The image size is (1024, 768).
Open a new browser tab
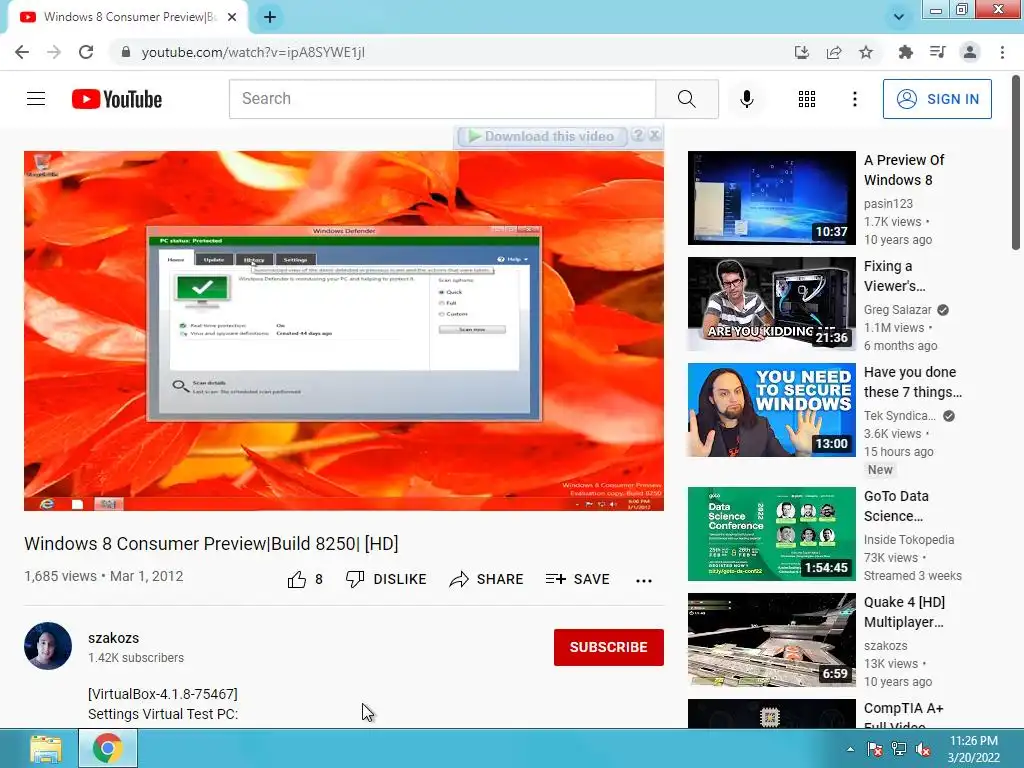click(x=270, y=17)
